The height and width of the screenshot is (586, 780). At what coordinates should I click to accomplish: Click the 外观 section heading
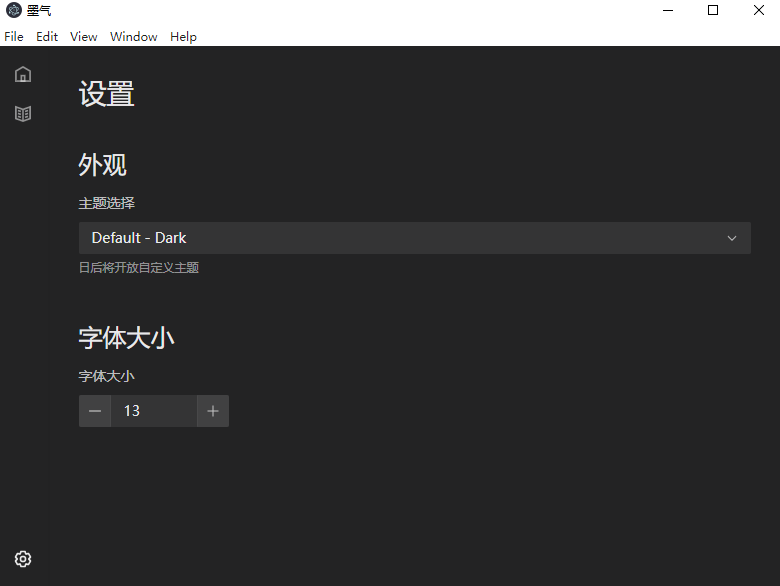102,165
